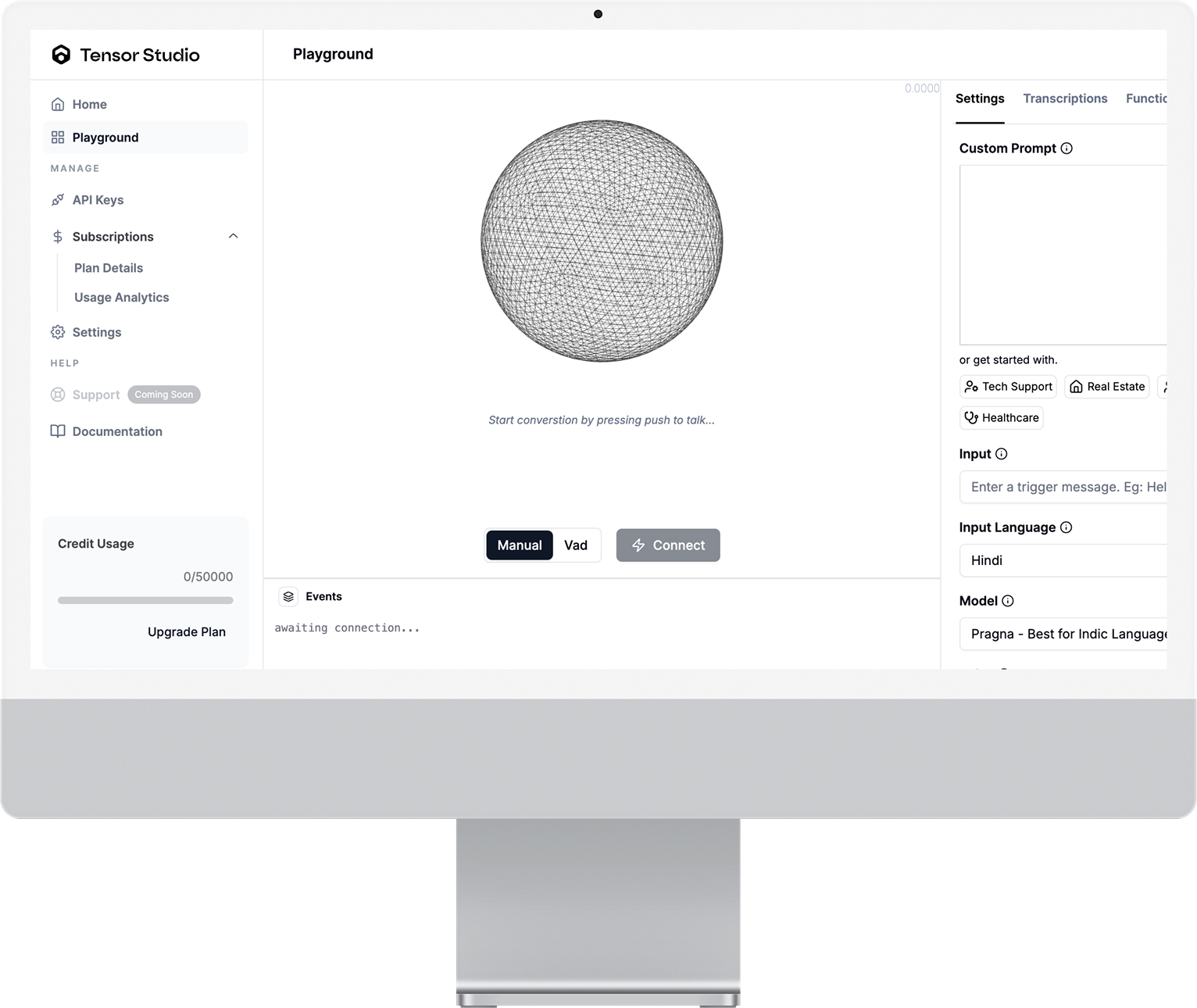The width and height of the screenshot is (1197, 1008).
Task: Click the Input Language info icon
Action: (x=1066, y=527)
